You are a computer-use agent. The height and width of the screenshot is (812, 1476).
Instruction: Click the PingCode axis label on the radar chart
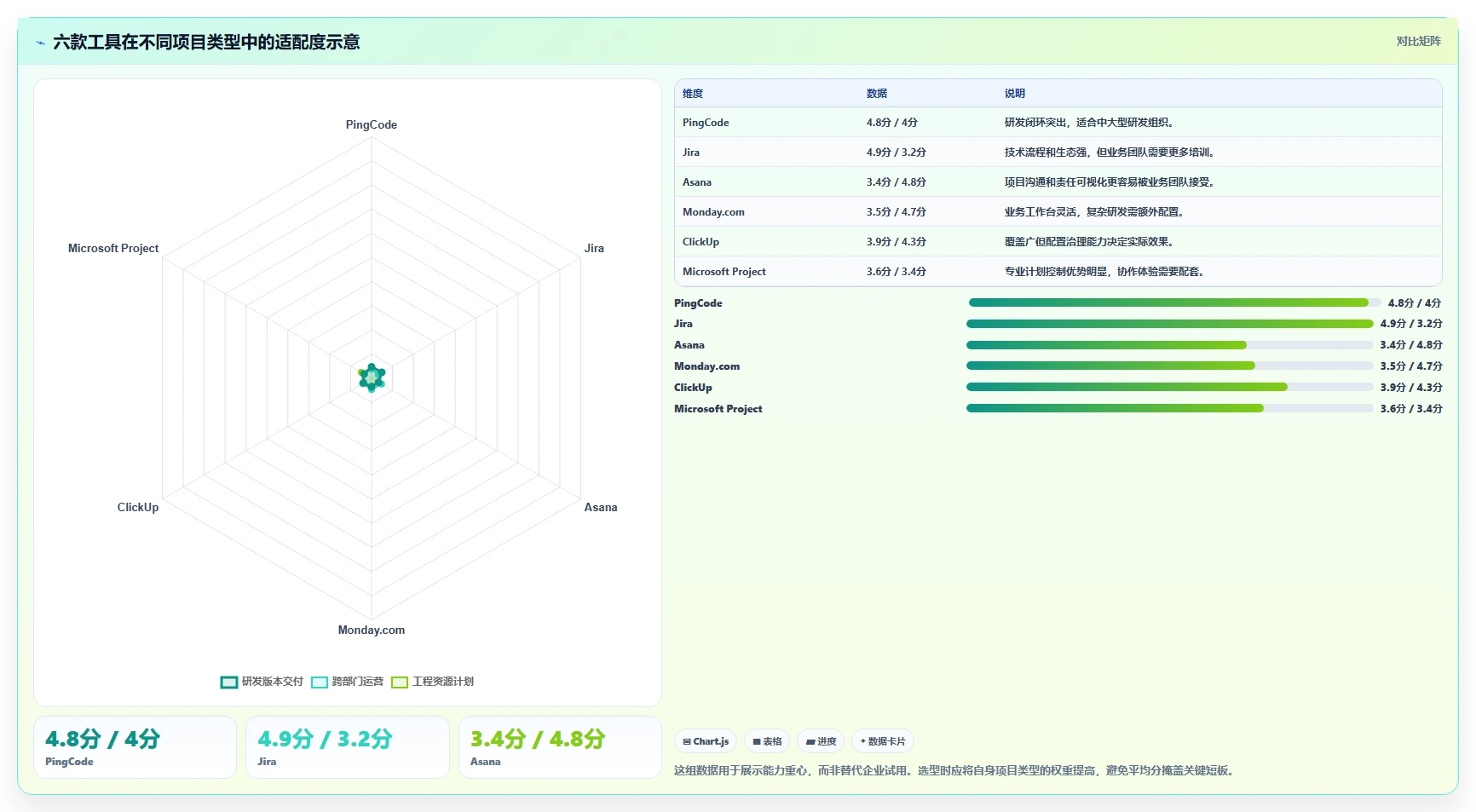pyautogui.click(x=372, y=124)
